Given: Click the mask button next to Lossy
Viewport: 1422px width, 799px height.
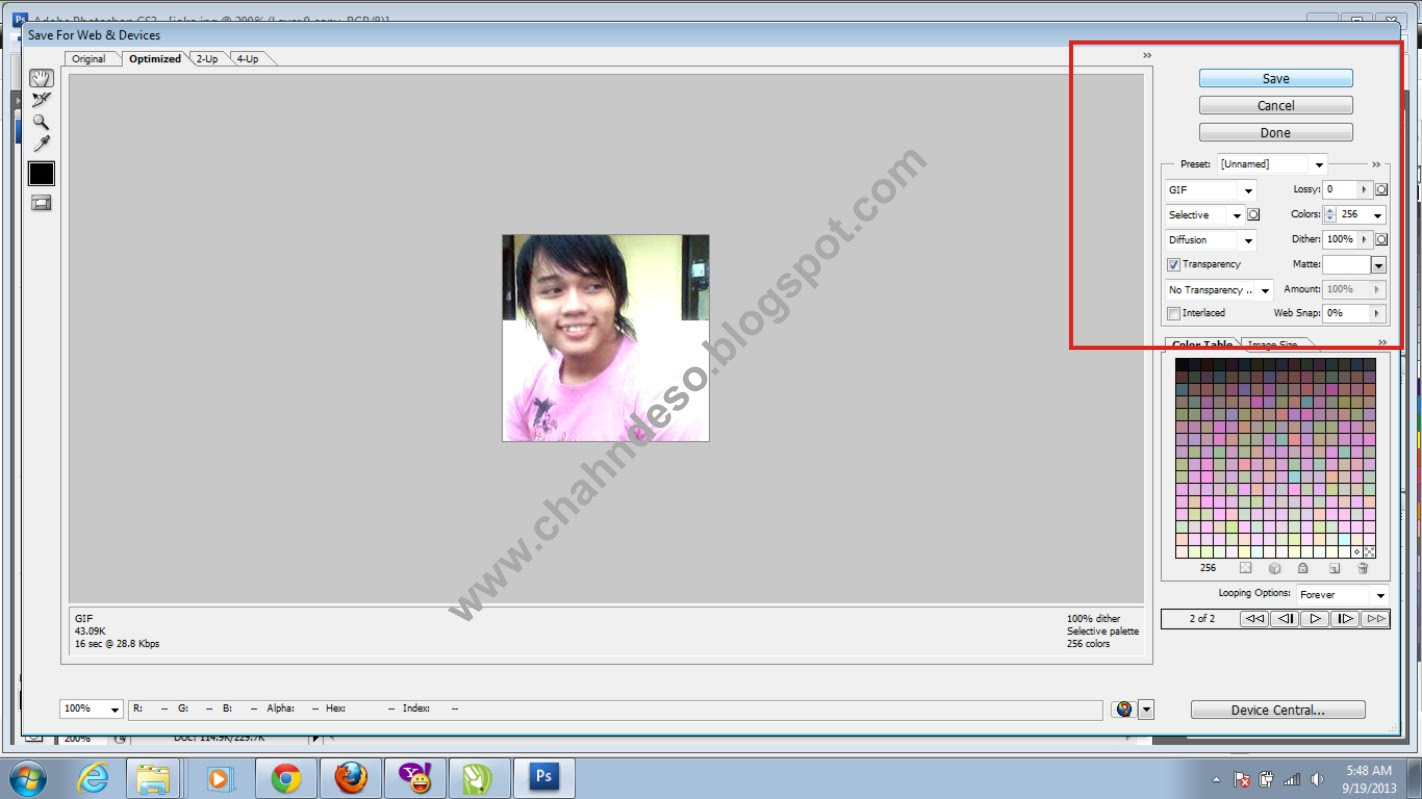Looking at the screenshot, I should [1381, 189].
